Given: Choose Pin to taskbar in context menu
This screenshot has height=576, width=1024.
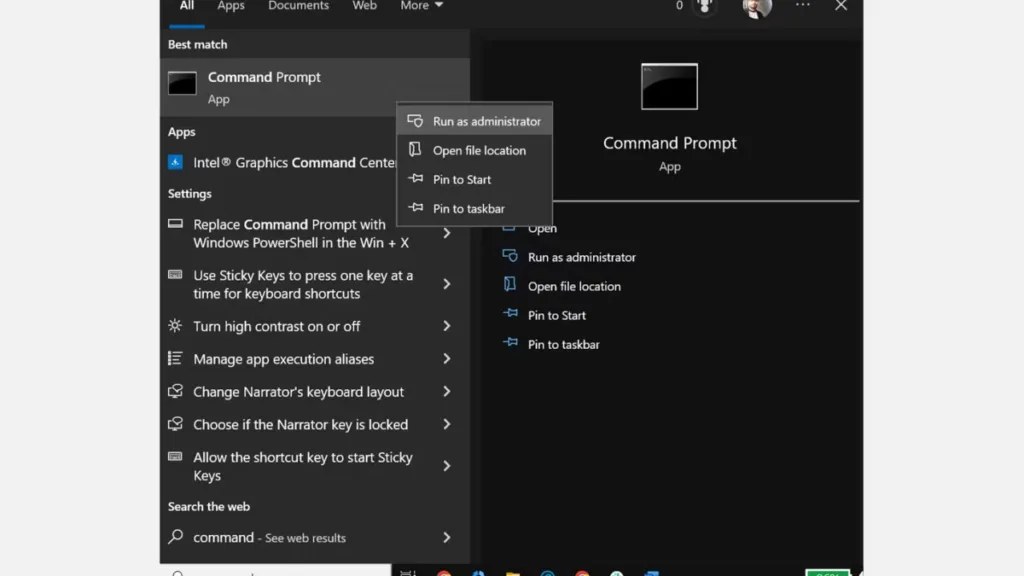Looking at the screenshot, I should [x=475, y=208].
